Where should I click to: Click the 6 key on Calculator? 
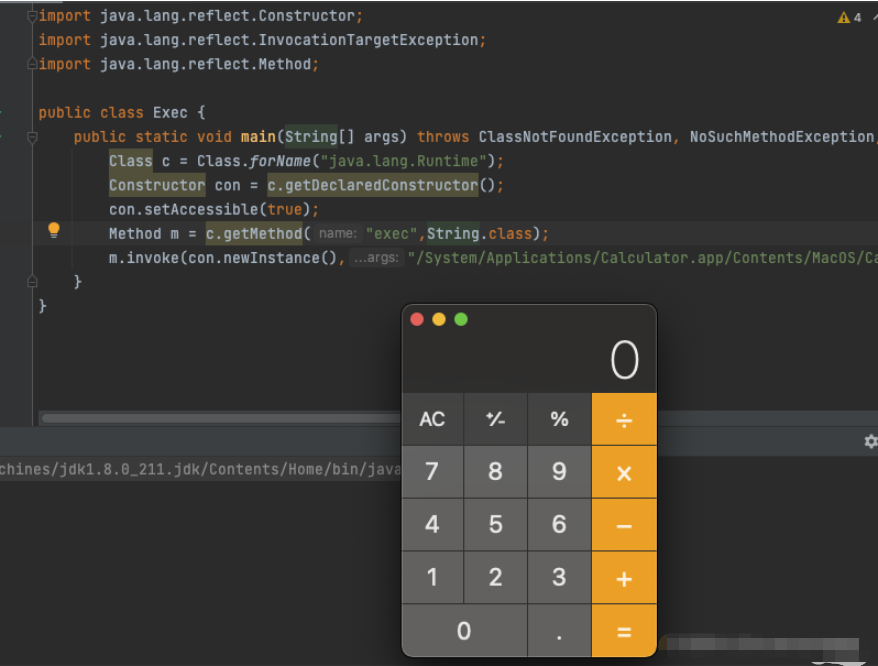click(559, 525)
